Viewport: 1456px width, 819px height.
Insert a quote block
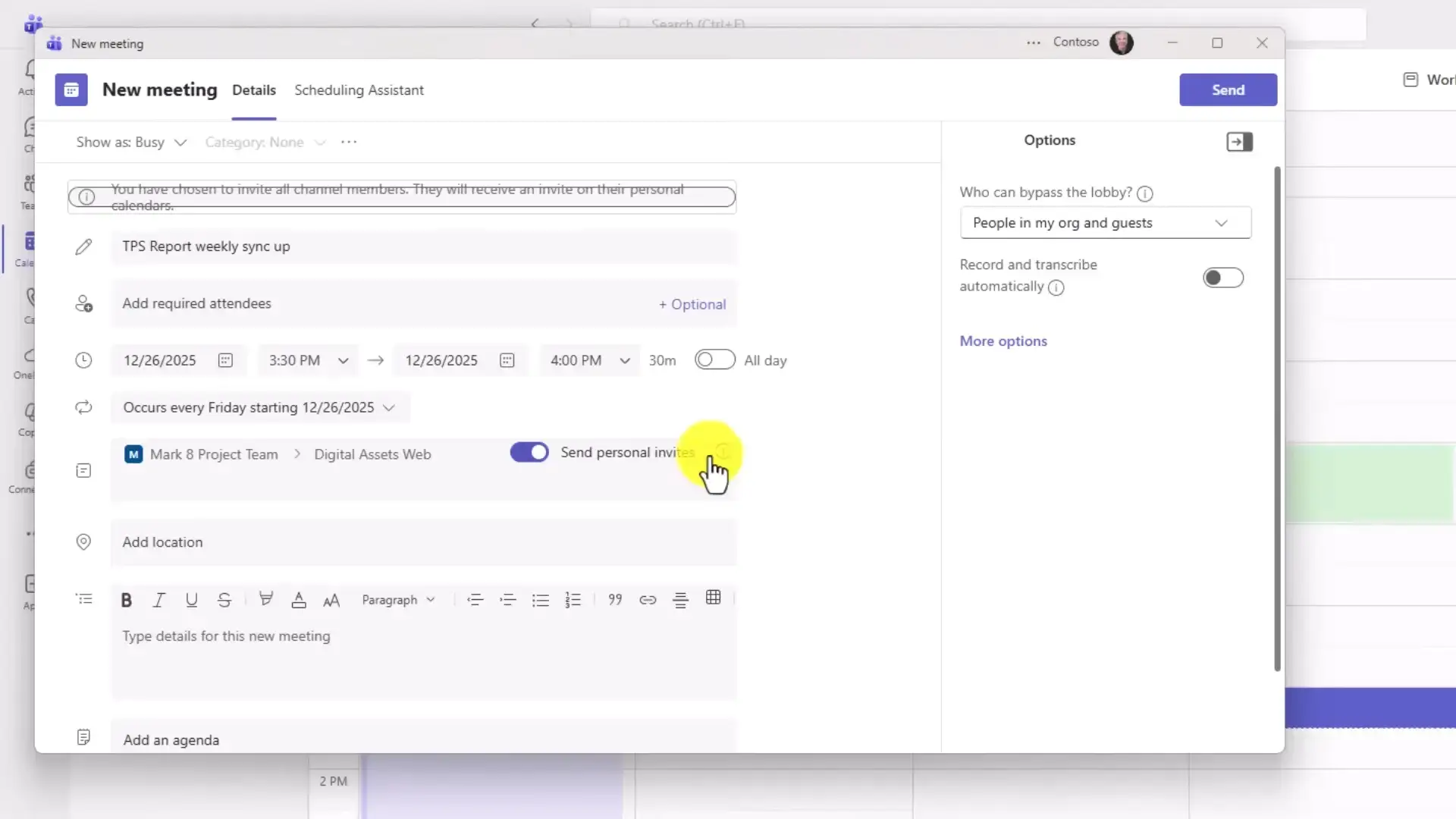[x=615, y=599]
